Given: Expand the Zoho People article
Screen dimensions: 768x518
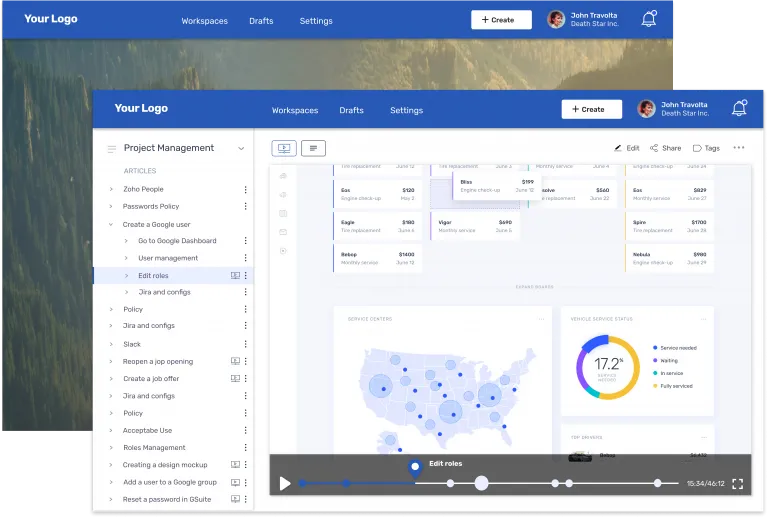Looking at the screenshot, I should (x=111, y=189).
